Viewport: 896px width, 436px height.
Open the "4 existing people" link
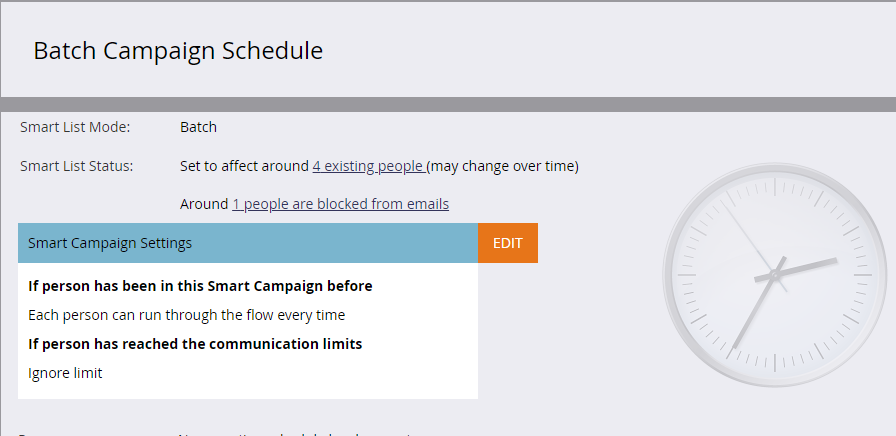click(368, 166)
